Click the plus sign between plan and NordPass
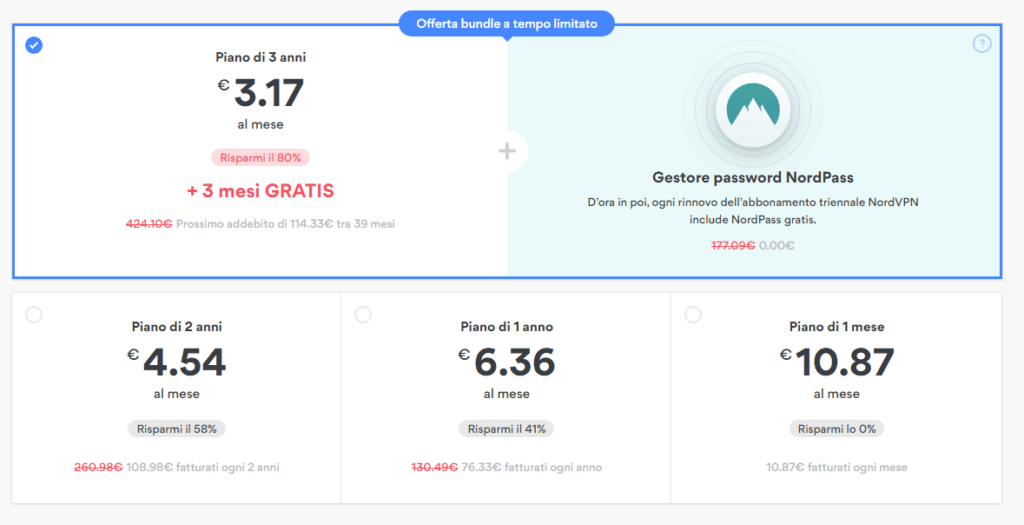 coord(507,151)
